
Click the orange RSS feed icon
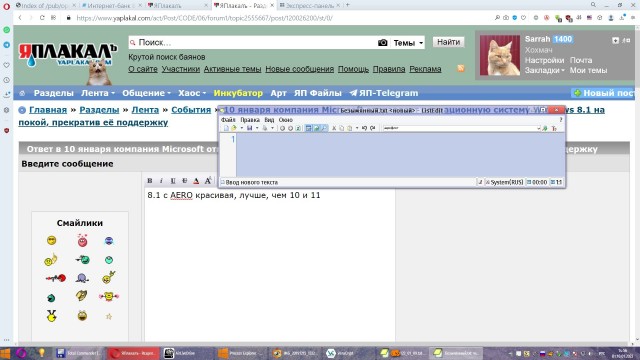click(x=461, y=69)
